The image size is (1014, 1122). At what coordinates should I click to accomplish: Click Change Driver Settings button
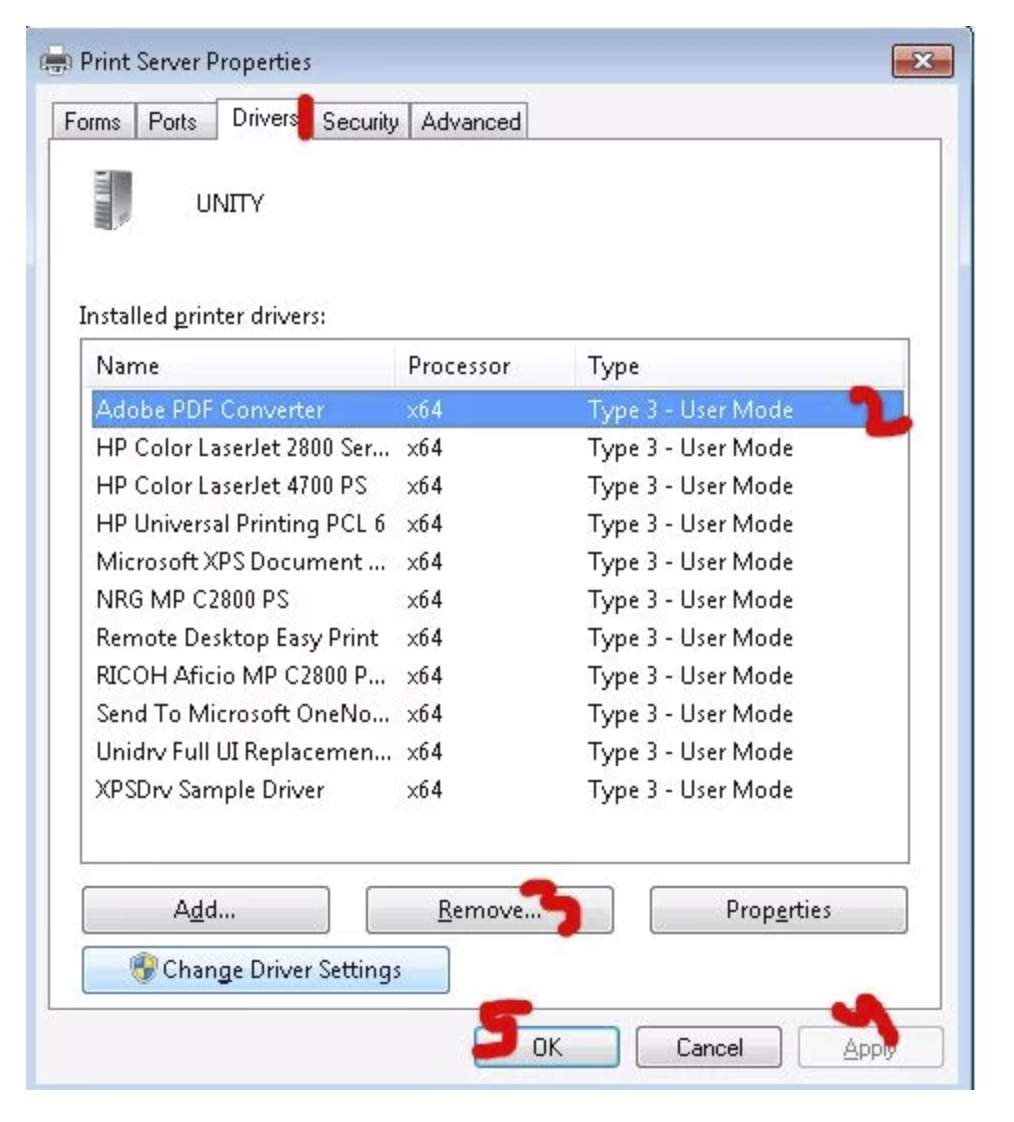[265, 970]
